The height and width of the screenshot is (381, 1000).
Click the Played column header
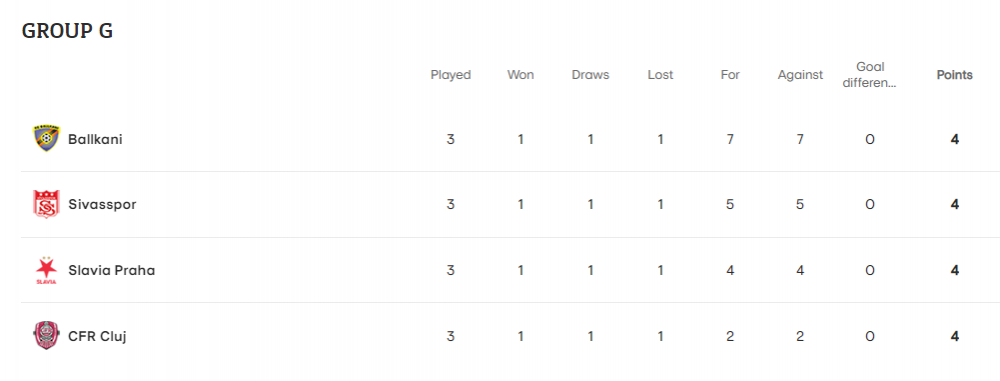tap(451, 75)
